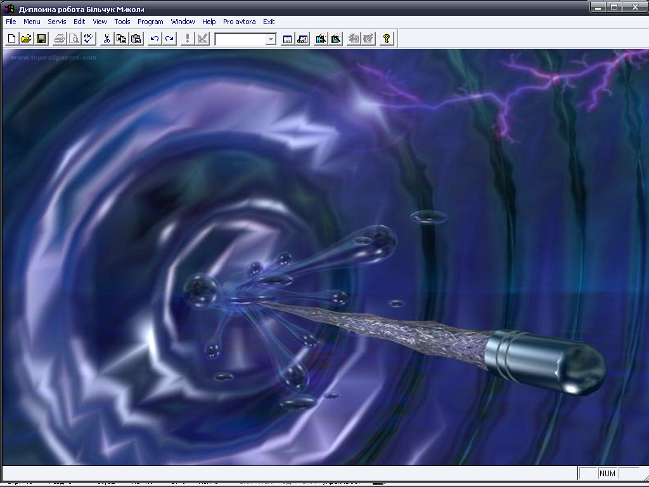Open the File menu
649x487 pixels.
tap(11, 22)
